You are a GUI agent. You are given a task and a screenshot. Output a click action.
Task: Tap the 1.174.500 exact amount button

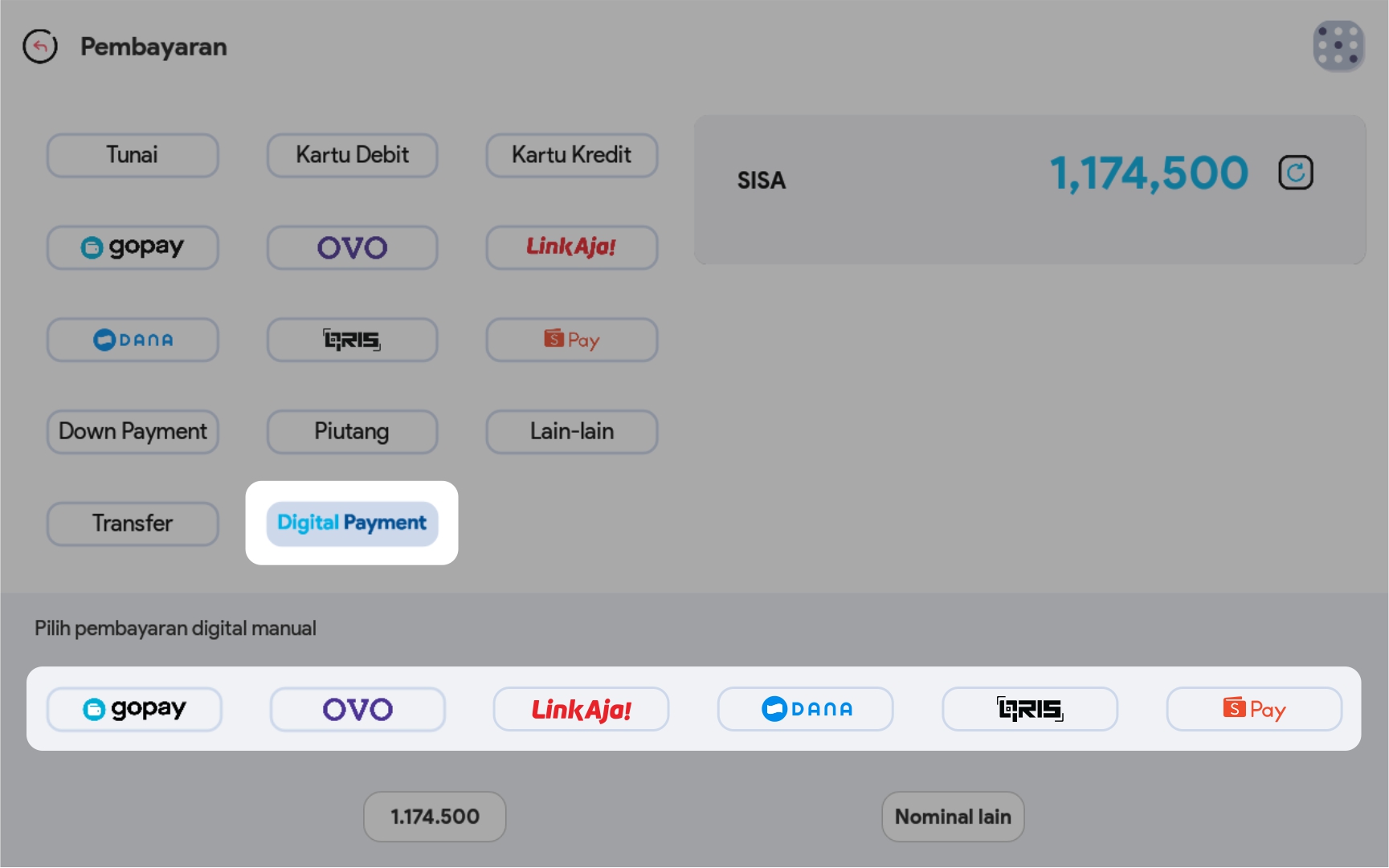tap(435, 817)
